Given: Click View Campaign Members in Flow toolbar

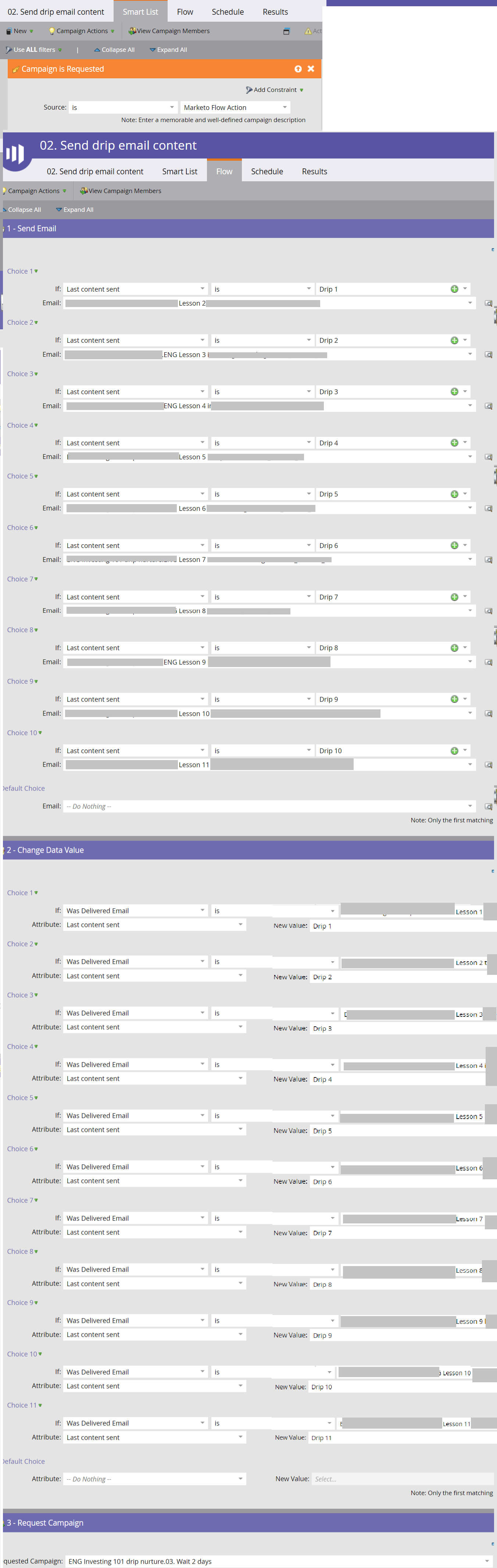Looking at the screenshot, I should click(x=121, y=191).
